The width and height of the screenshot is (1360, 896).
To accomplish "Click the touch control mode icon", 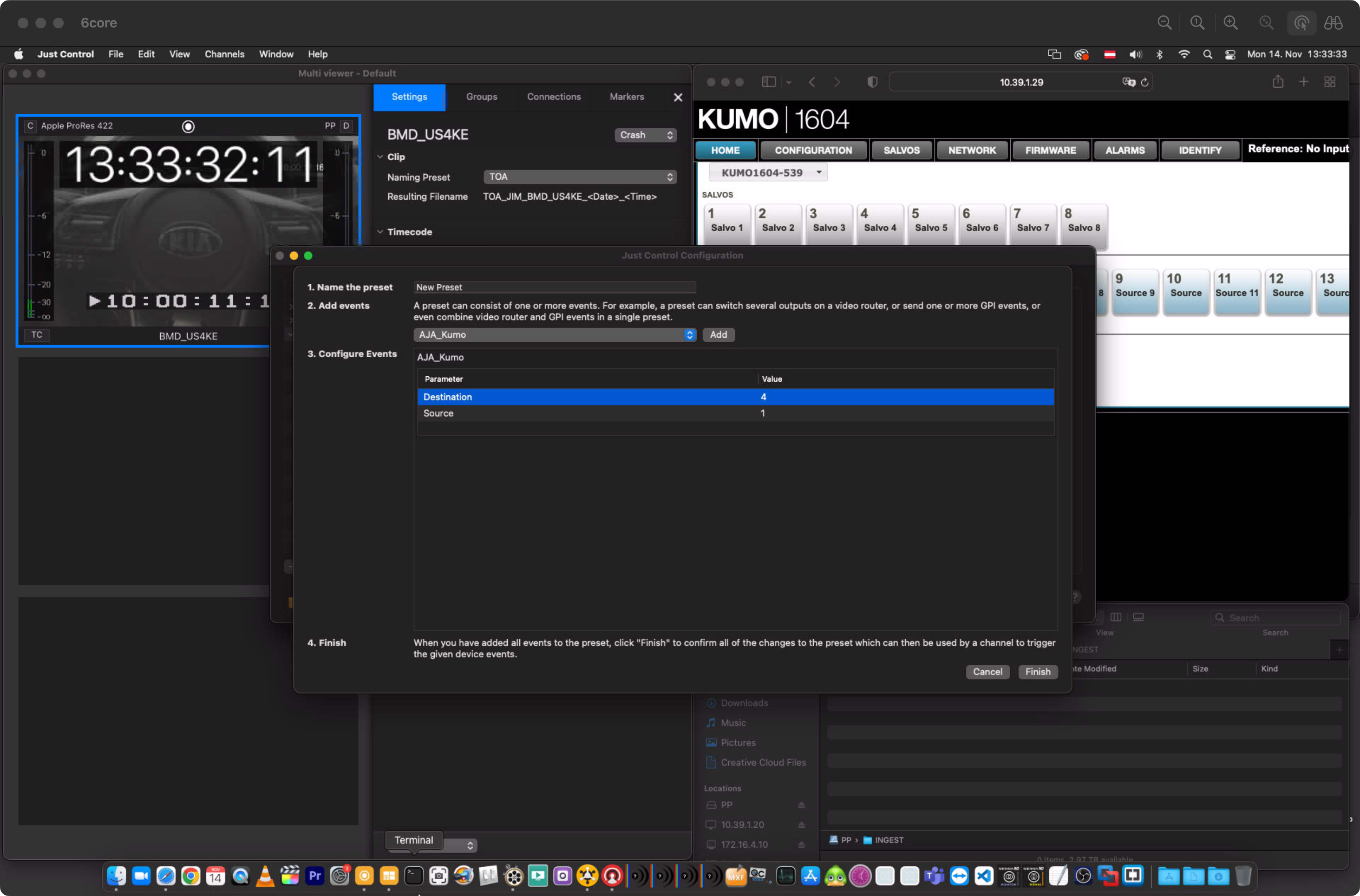I will (1301, 23).
